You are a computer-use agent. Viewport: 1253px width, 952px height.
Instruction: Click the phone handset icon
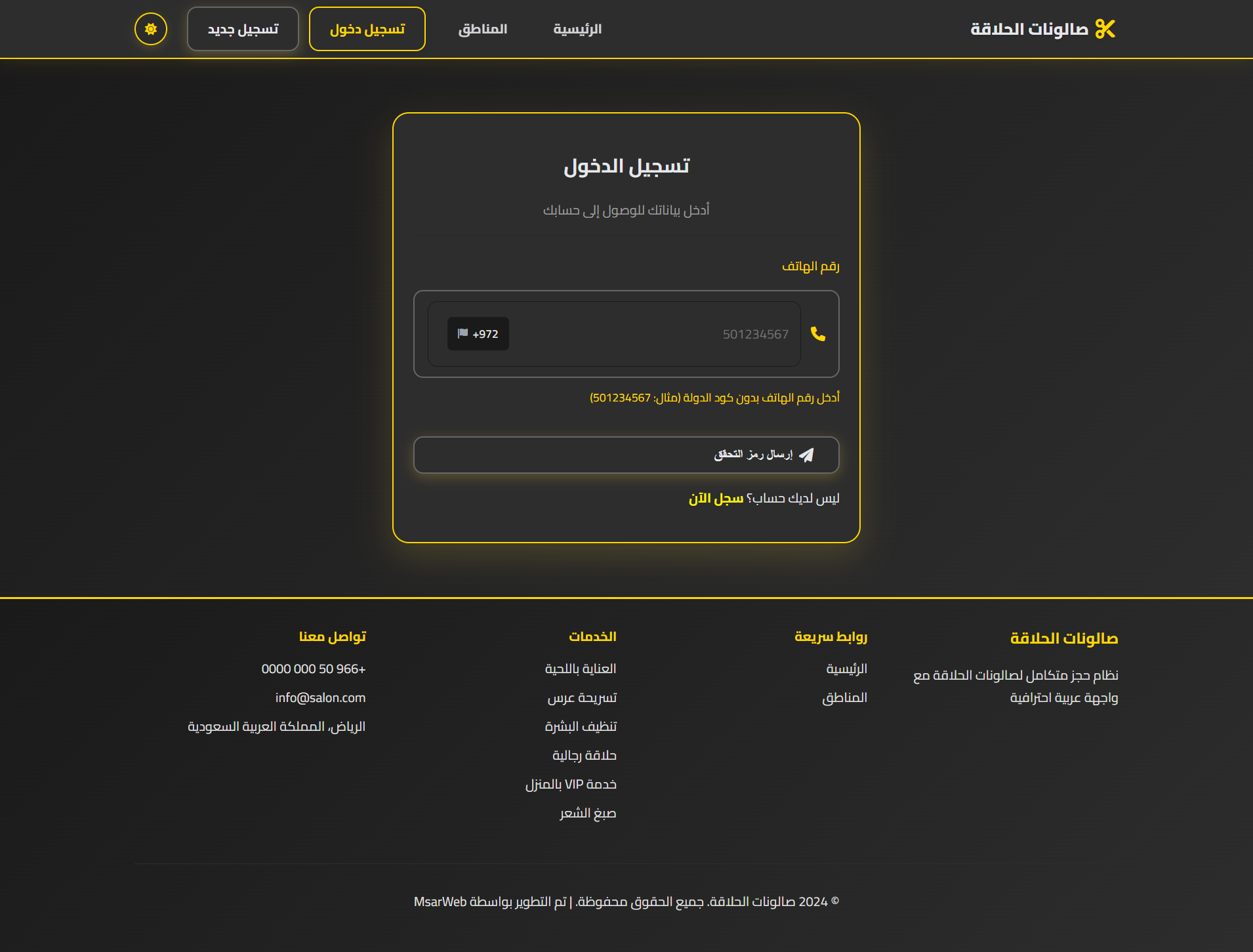(818, 334)
